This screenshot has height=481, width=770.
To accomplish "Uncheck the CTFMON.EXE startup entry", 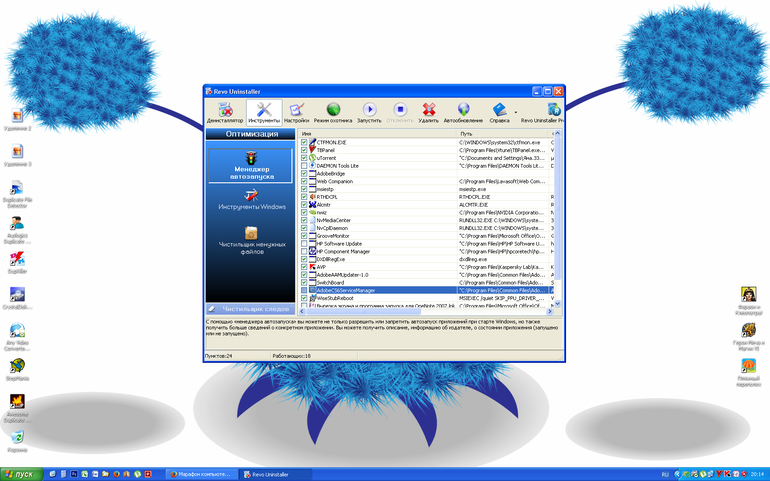I will point(304,142).
